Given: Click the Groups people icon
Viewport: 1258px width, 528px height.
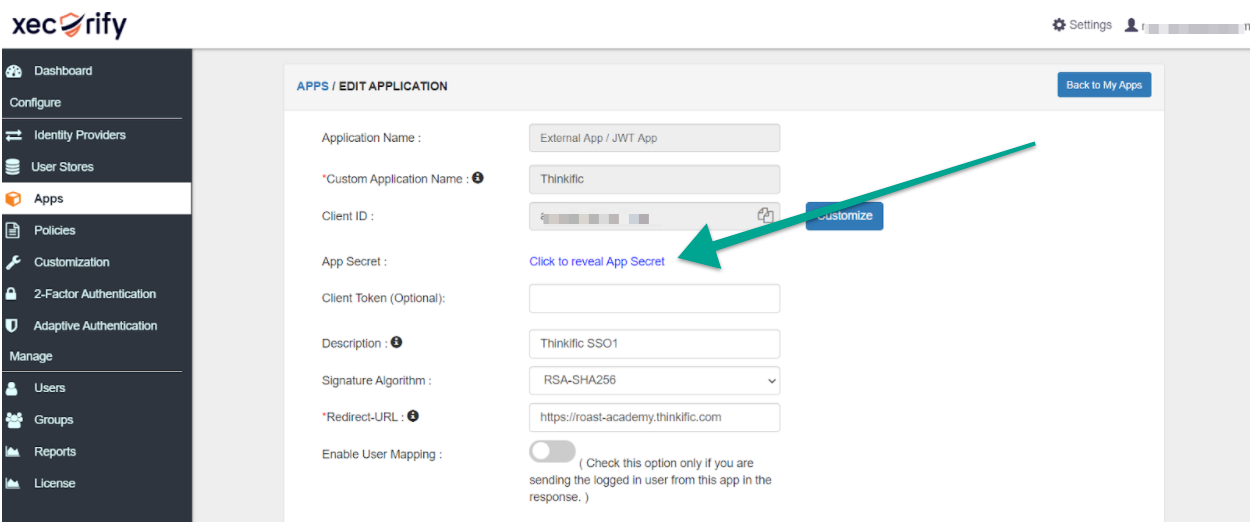Looking at the screenshot, I should (13, 420).
